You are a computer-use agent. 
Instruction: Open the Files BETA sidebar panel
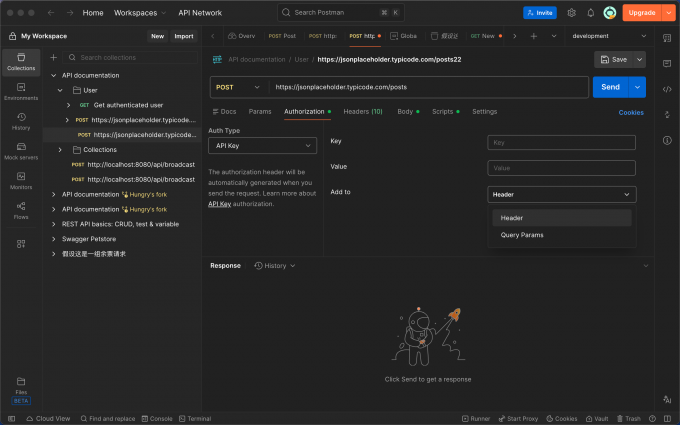[21, 390]
